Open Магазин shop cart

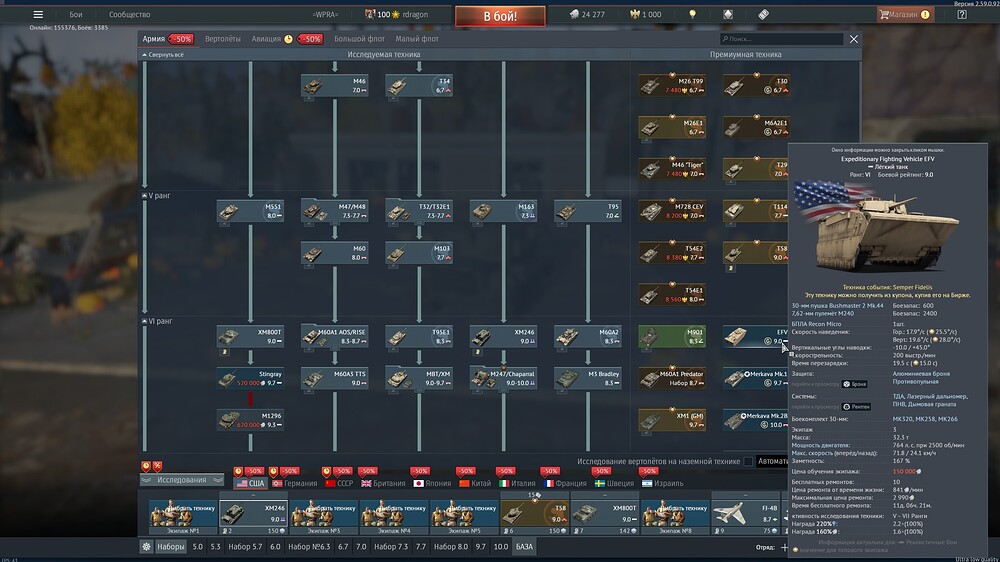905,14
